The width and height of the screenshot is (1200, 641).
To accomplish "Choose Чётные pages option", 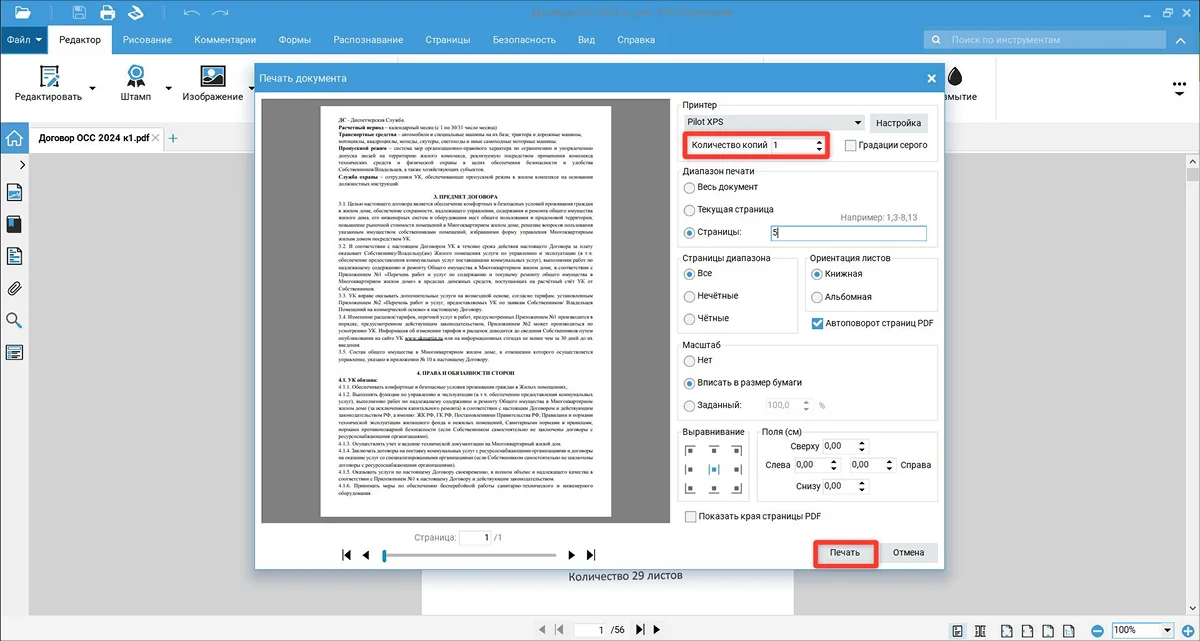I will point(689,319).
